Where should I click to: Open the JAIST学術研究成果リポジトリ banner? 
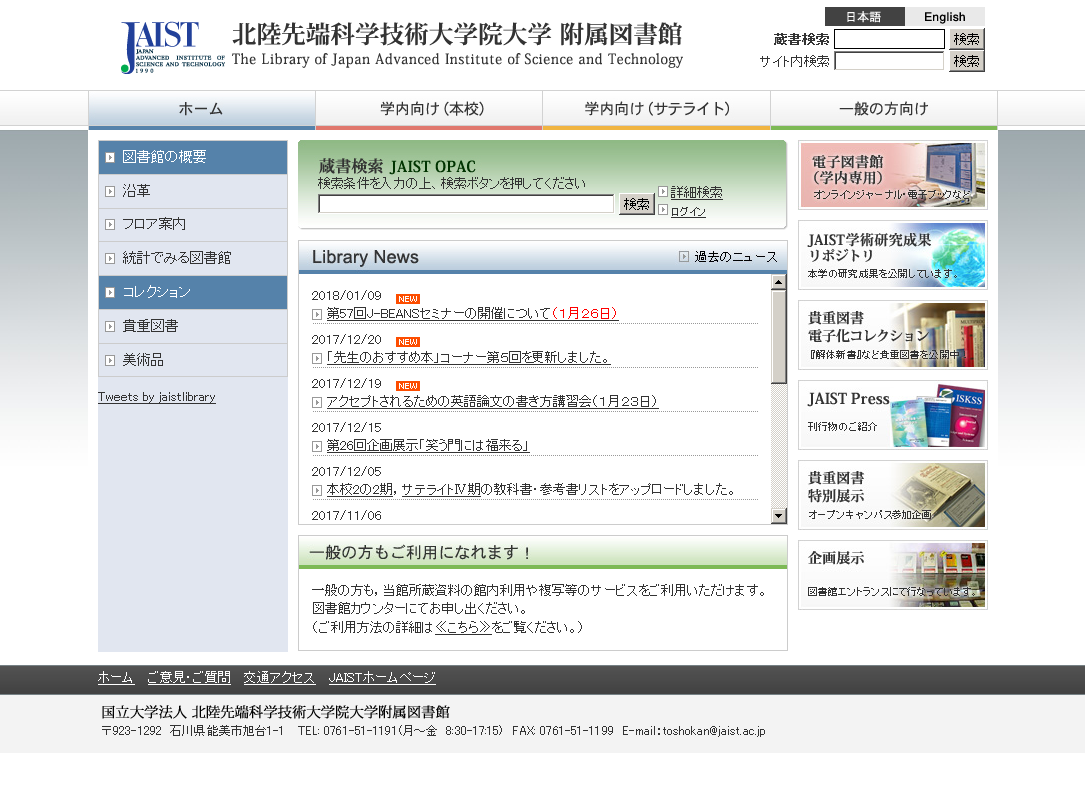click(893, 255)
